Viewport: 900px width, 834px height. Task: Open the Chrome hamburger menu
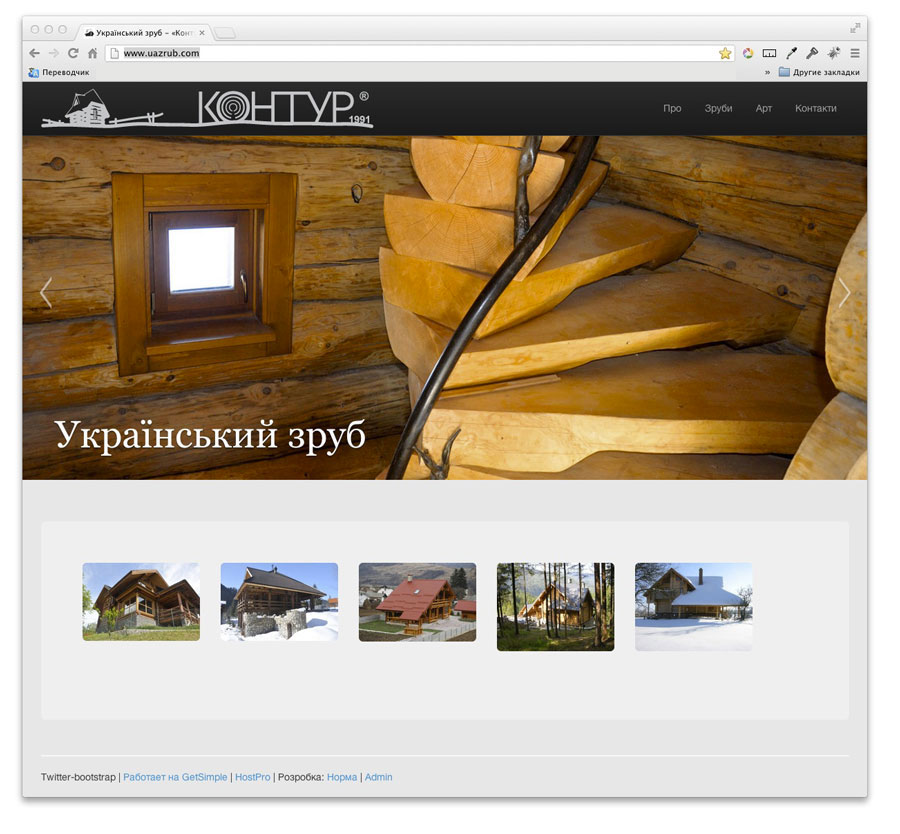855,53
